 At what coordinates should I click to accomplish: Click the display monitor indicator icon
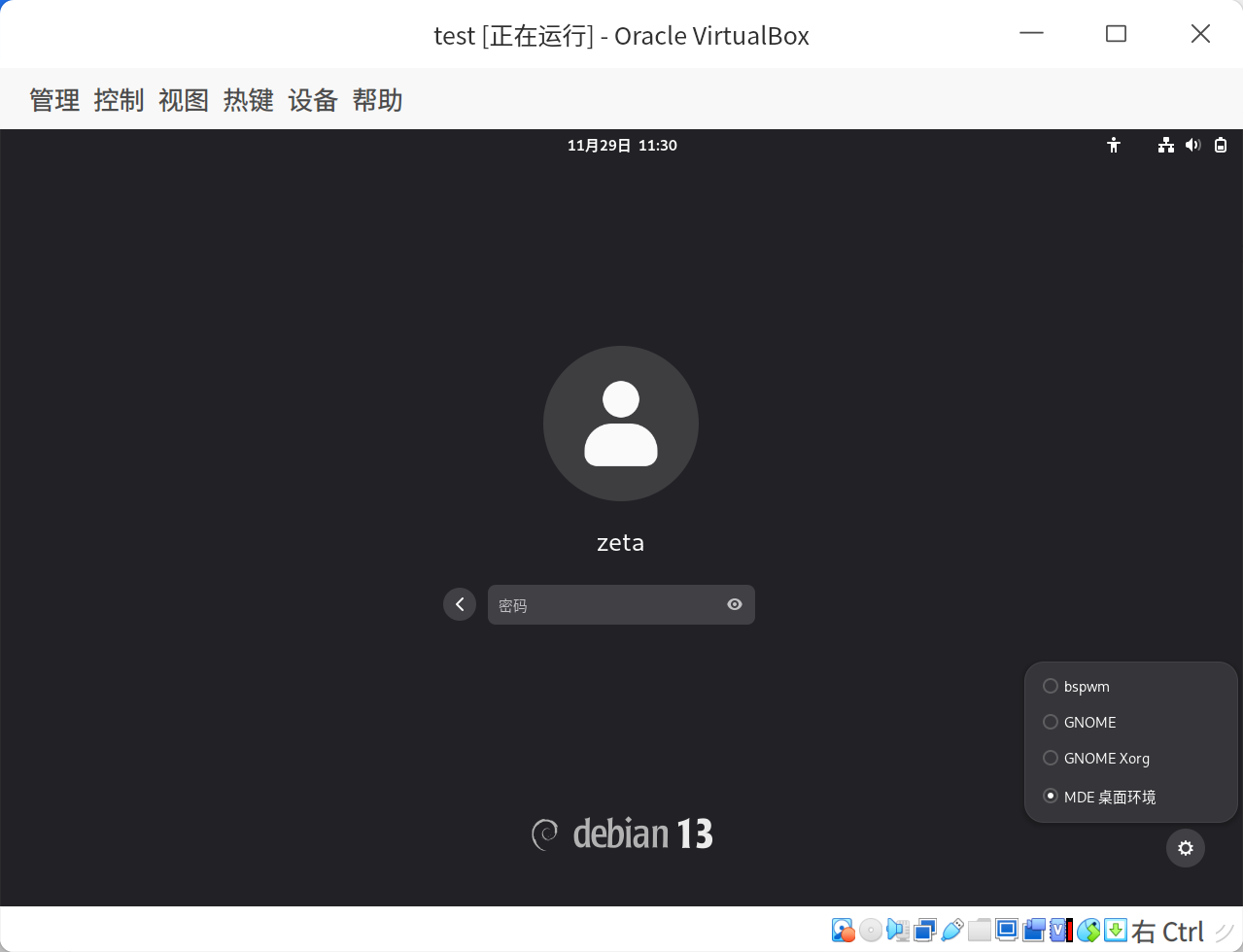click(1006, 931)
